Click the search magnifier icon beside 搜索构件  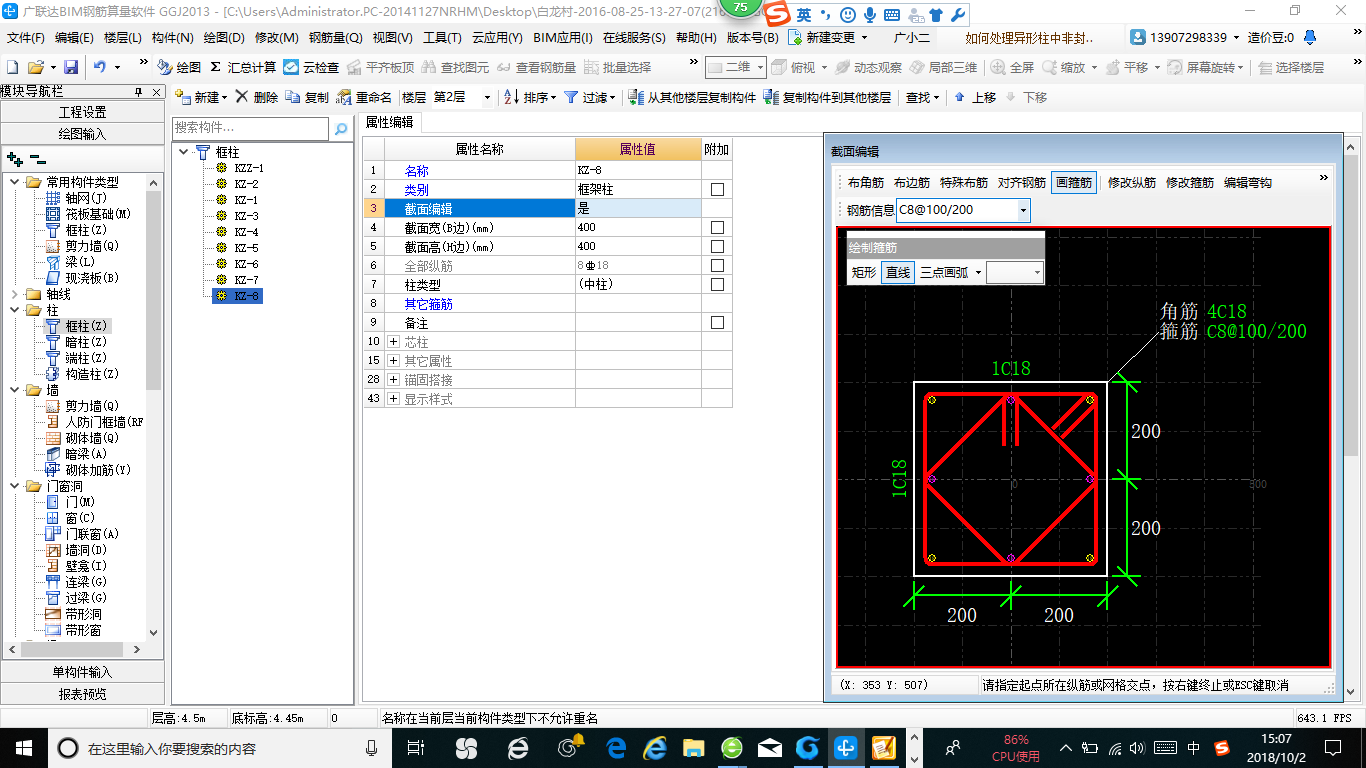click(341, 128)
